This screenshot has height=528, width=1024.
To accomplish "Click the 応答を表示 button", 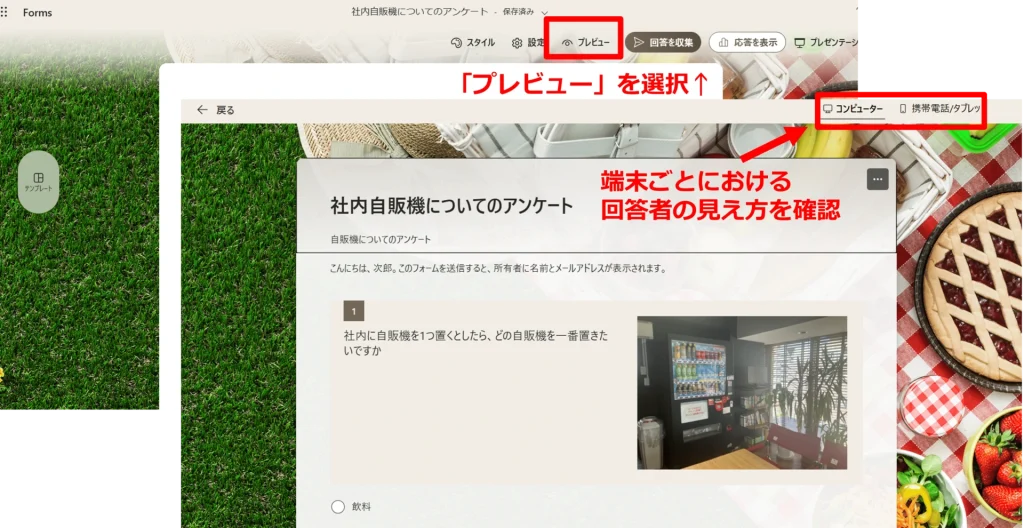I will (x=747, y=42).
